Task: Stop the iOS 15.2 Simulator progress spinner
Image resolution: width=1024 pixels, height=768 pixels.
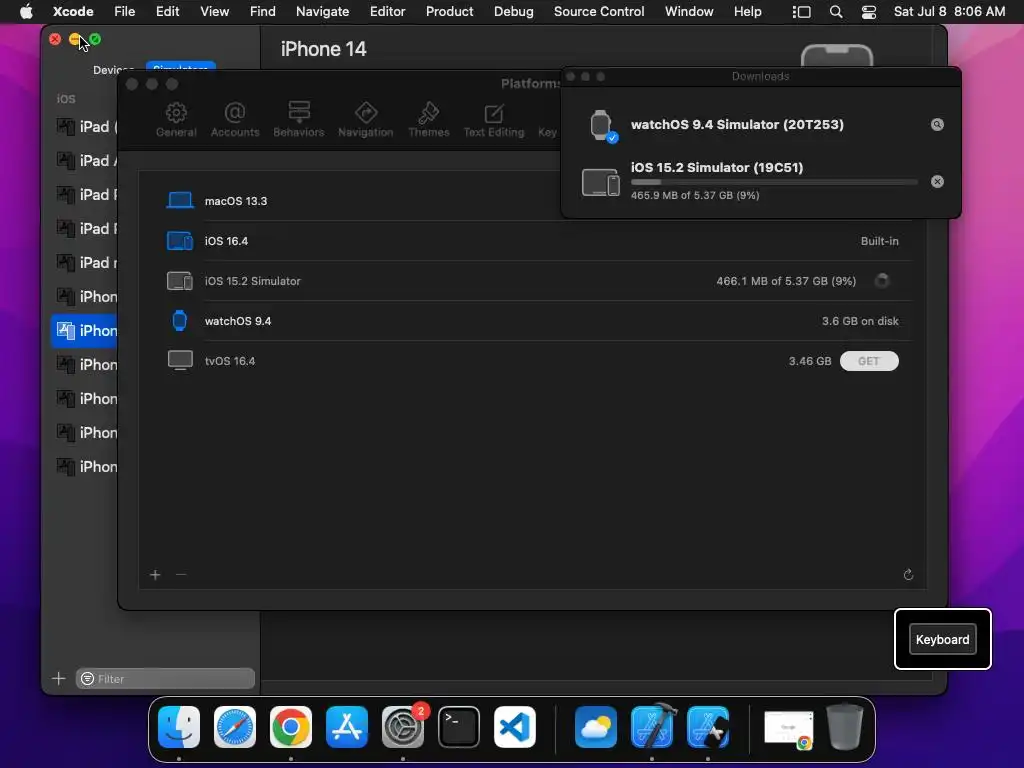Action: click(882, 281)
